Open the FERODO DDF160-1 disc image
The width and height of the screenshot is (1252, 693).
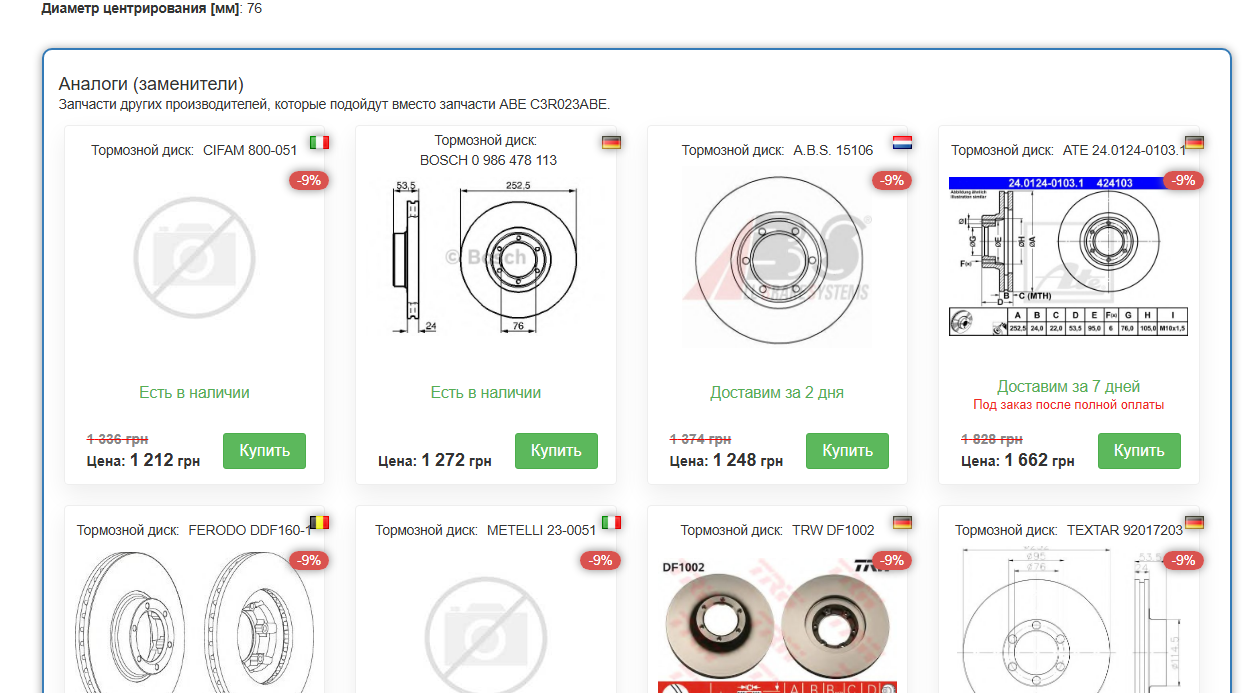point(194,620)
